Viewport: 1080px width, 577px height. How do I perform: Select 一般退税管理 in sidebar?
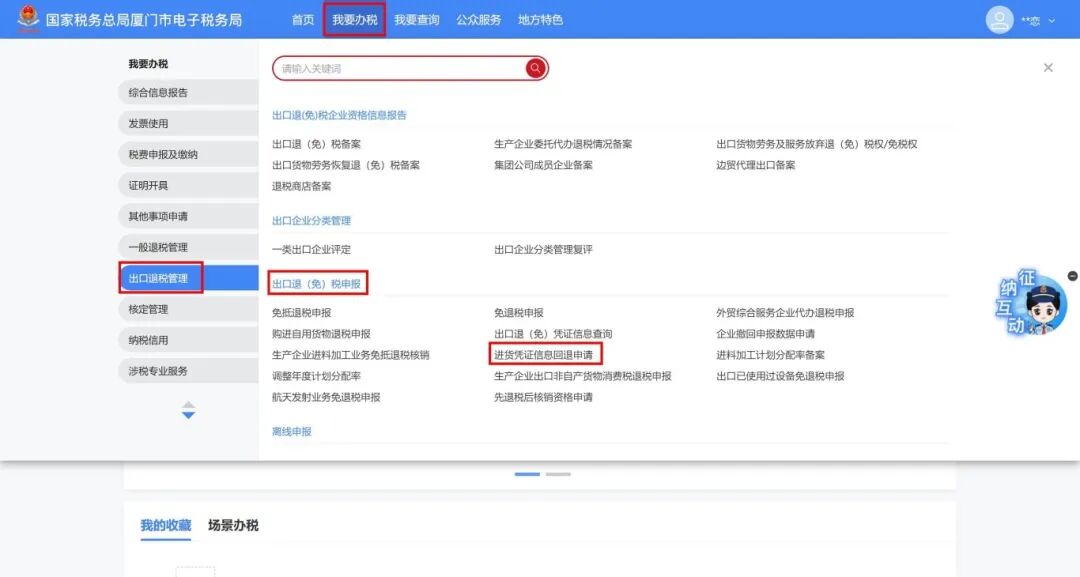[x=188, y=247]
